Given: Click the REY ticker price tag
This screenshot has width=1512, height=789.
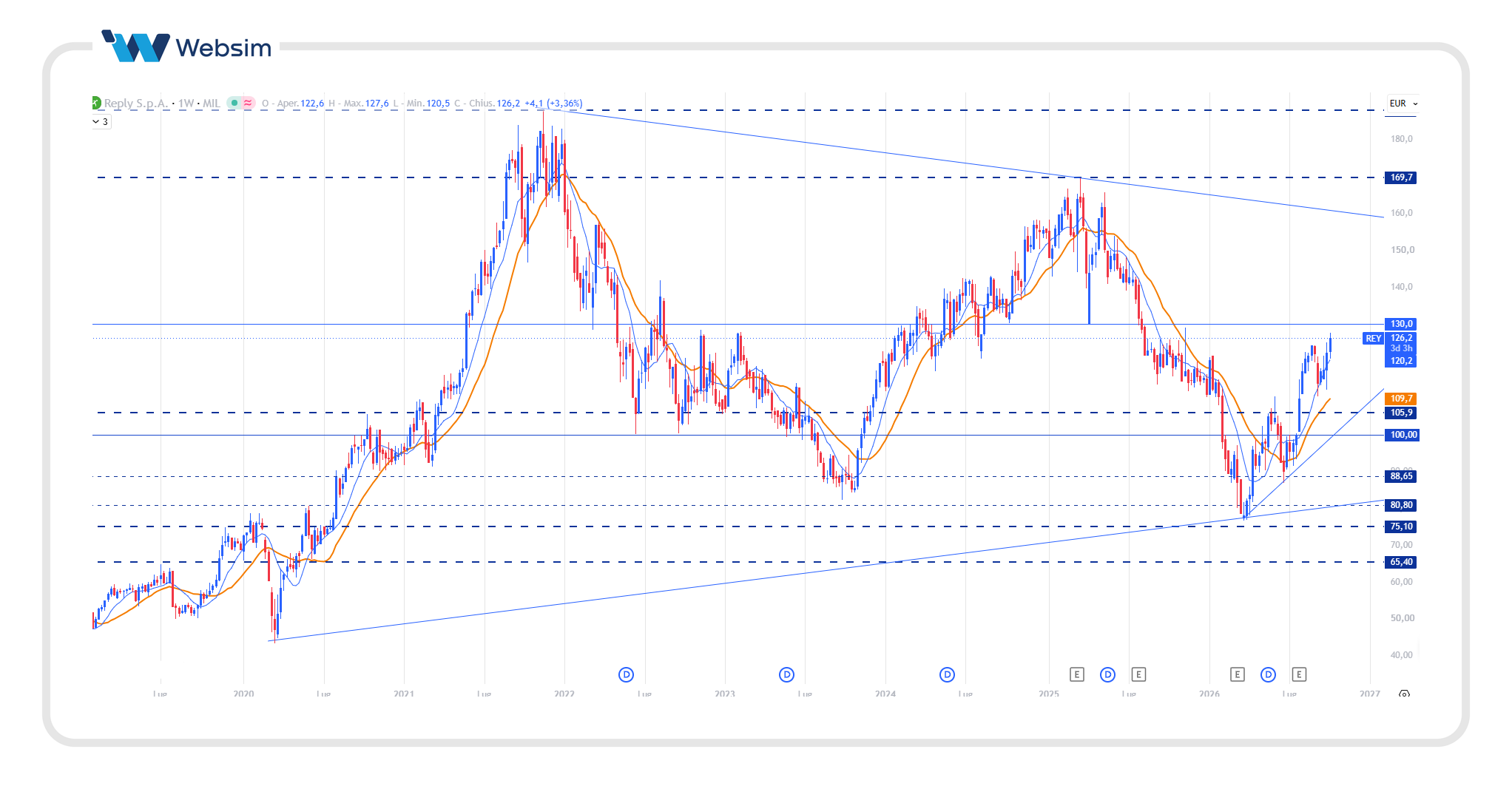Looking at the screenshot, I should 1373,339.
